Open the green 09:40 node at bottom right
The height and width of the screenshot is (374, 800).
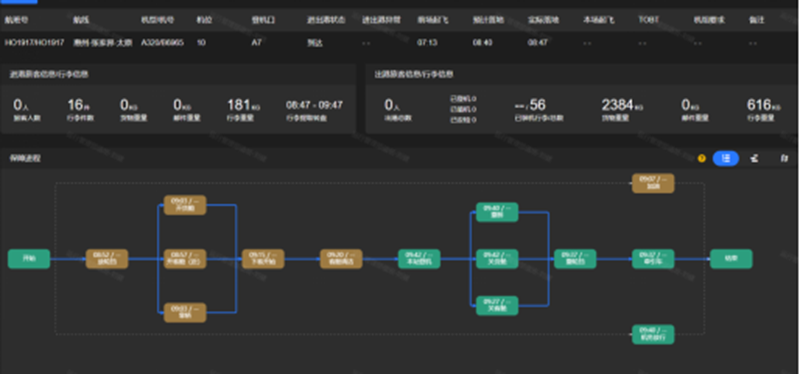pos(653,334)
